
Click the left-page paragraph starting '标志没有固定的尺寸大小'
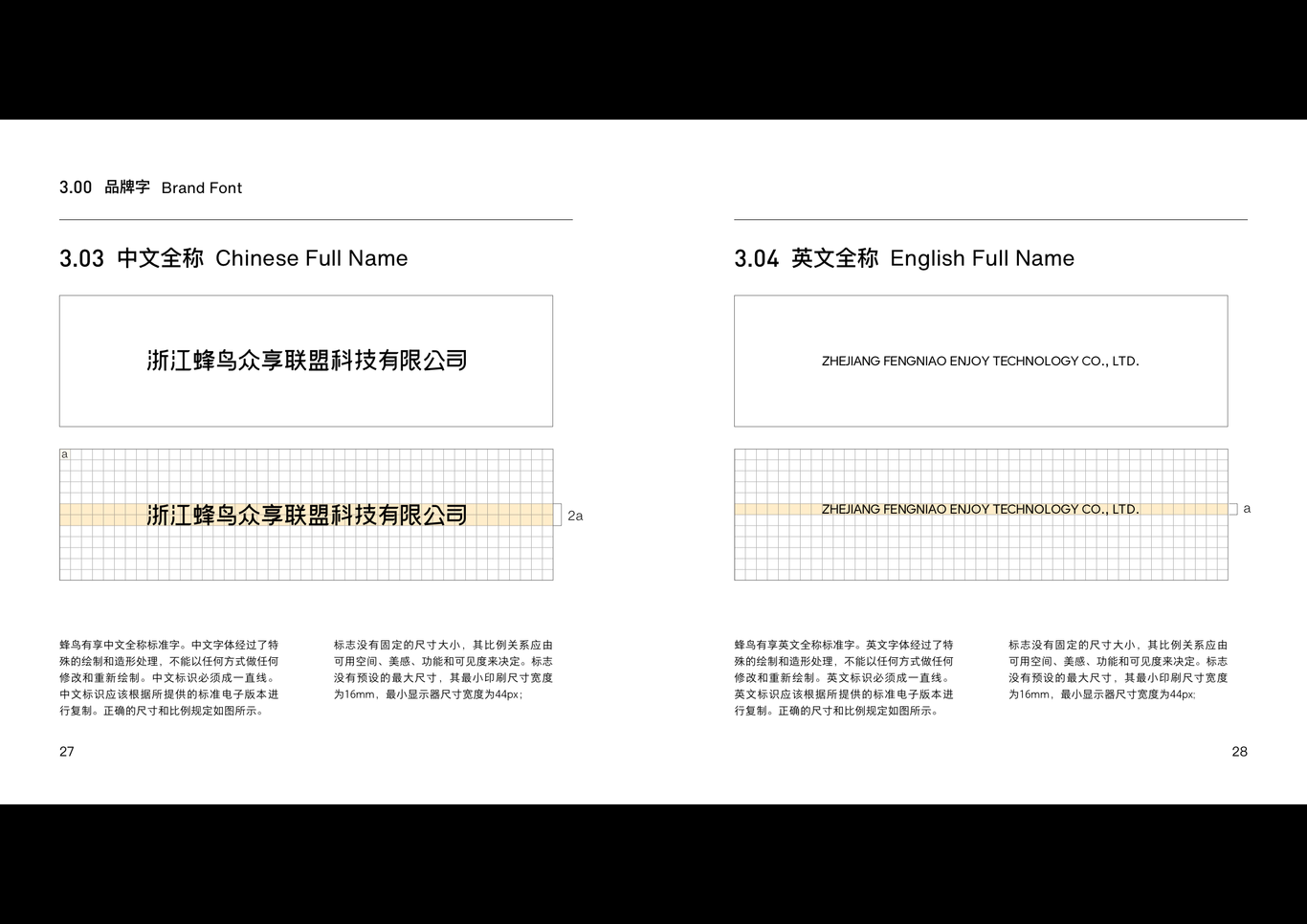(443, 670)
